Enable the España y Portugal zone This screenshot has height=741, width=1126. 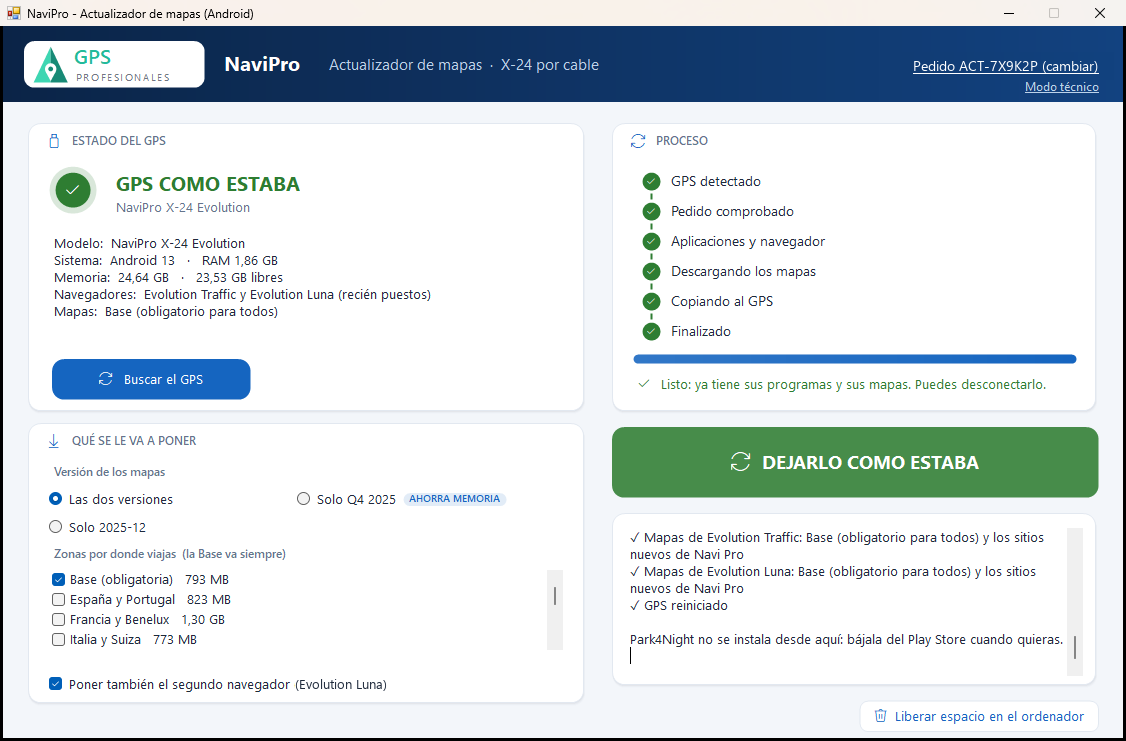coord(58,600)
